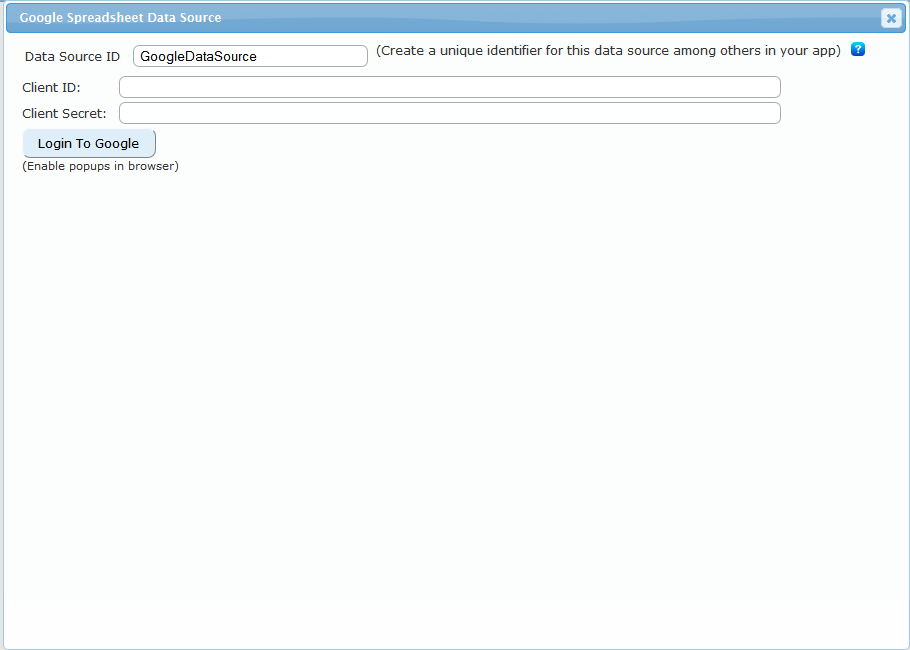Click the 'Create a unique identifier' hint text
The image size is (910, 650).
(608, 51)
